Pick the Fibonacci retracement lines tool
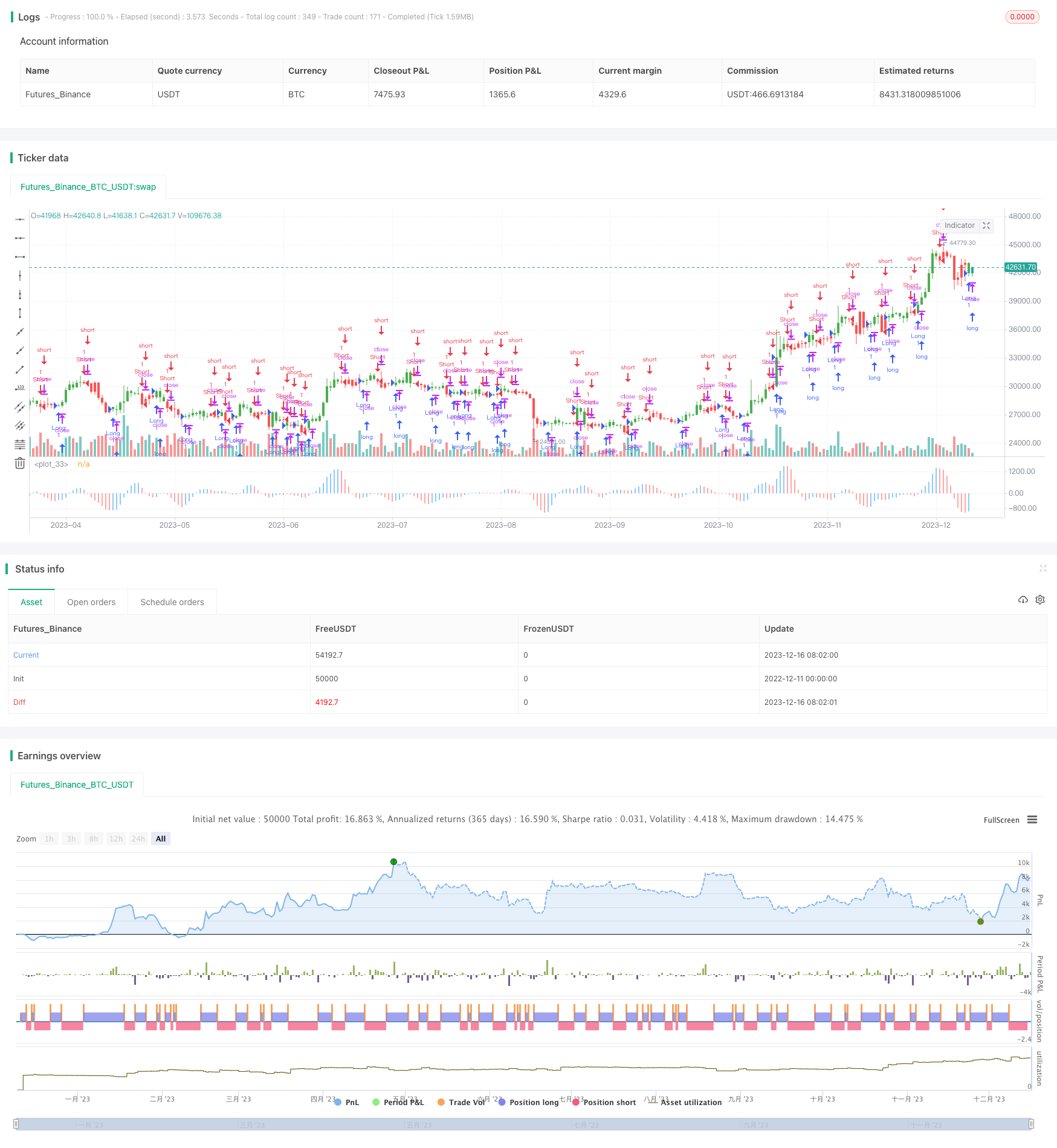Viewport: 1057px width, 1148px height. point(20,444)
